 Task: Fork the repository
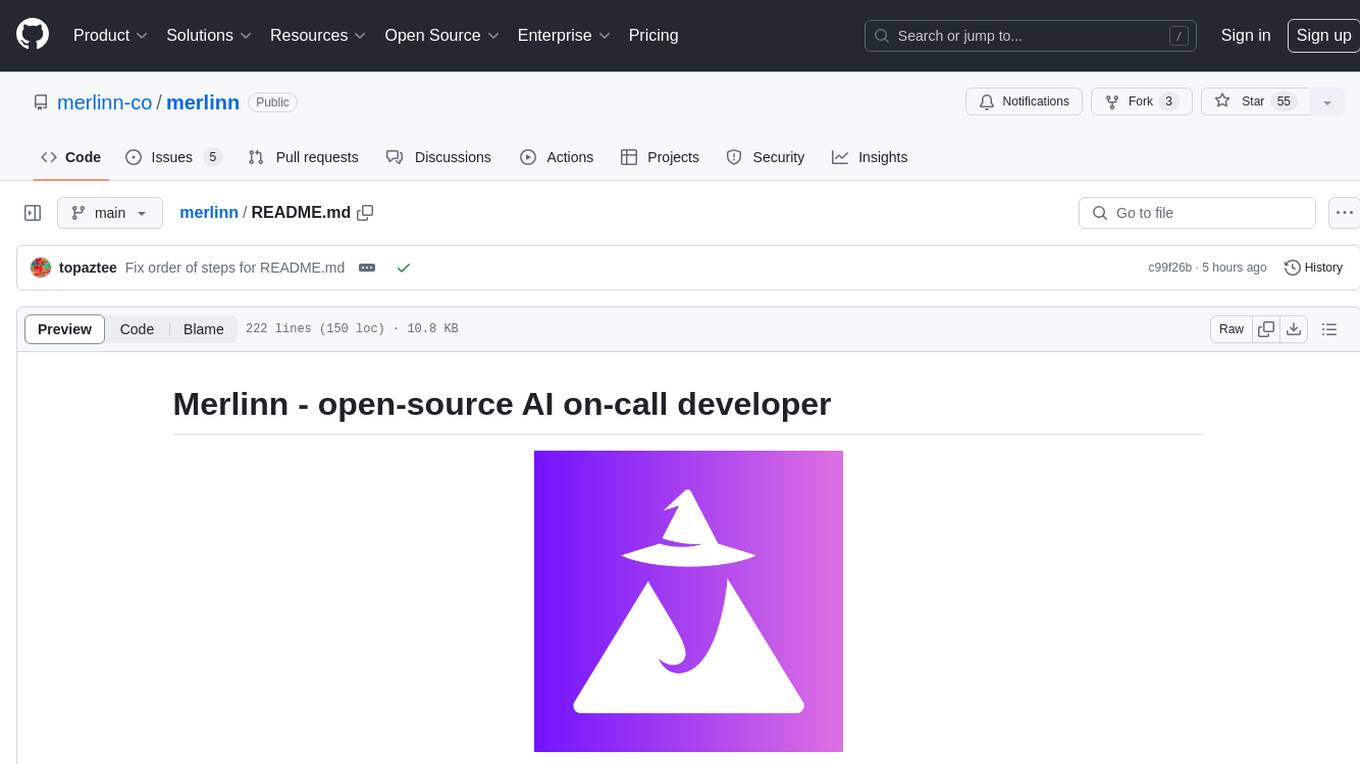pos(1141,101)
